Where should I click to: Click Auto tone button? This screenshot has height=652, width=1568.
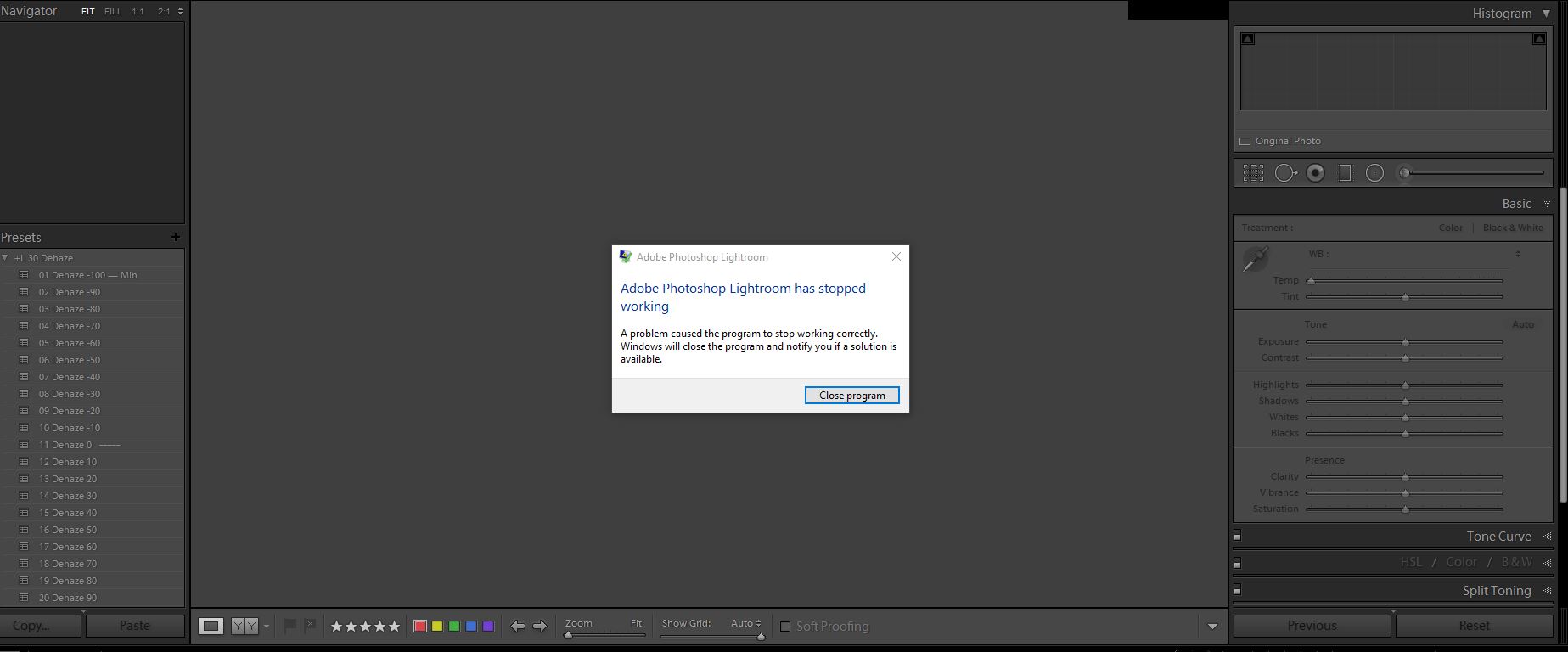click(x=1523, y=324)
